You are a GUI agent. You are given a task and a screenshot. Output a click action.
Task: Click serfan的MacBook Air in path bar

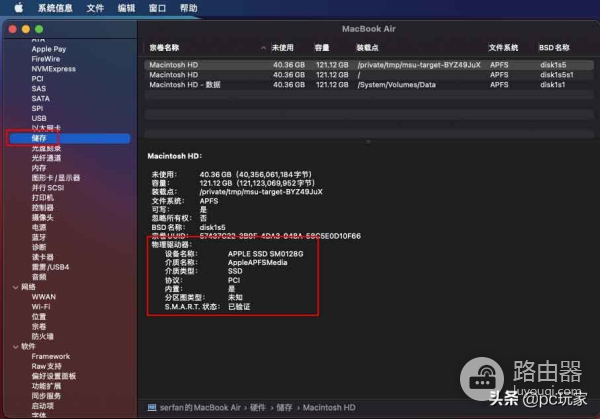200,408
